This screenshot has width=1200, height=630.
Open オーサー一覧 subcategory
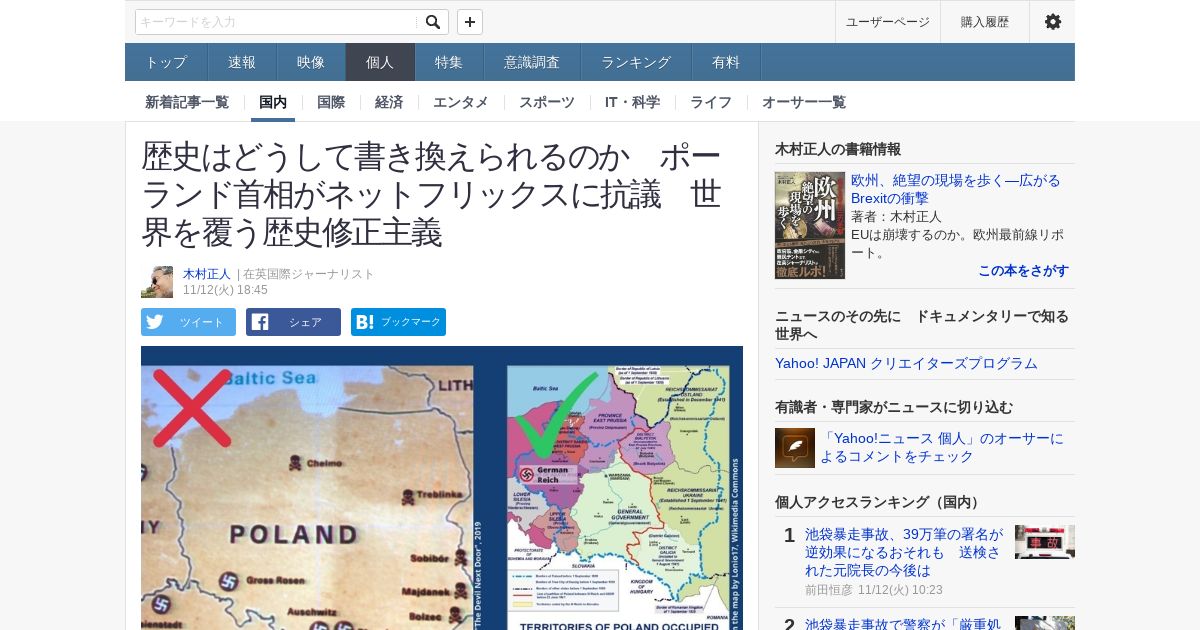(804, 102)
